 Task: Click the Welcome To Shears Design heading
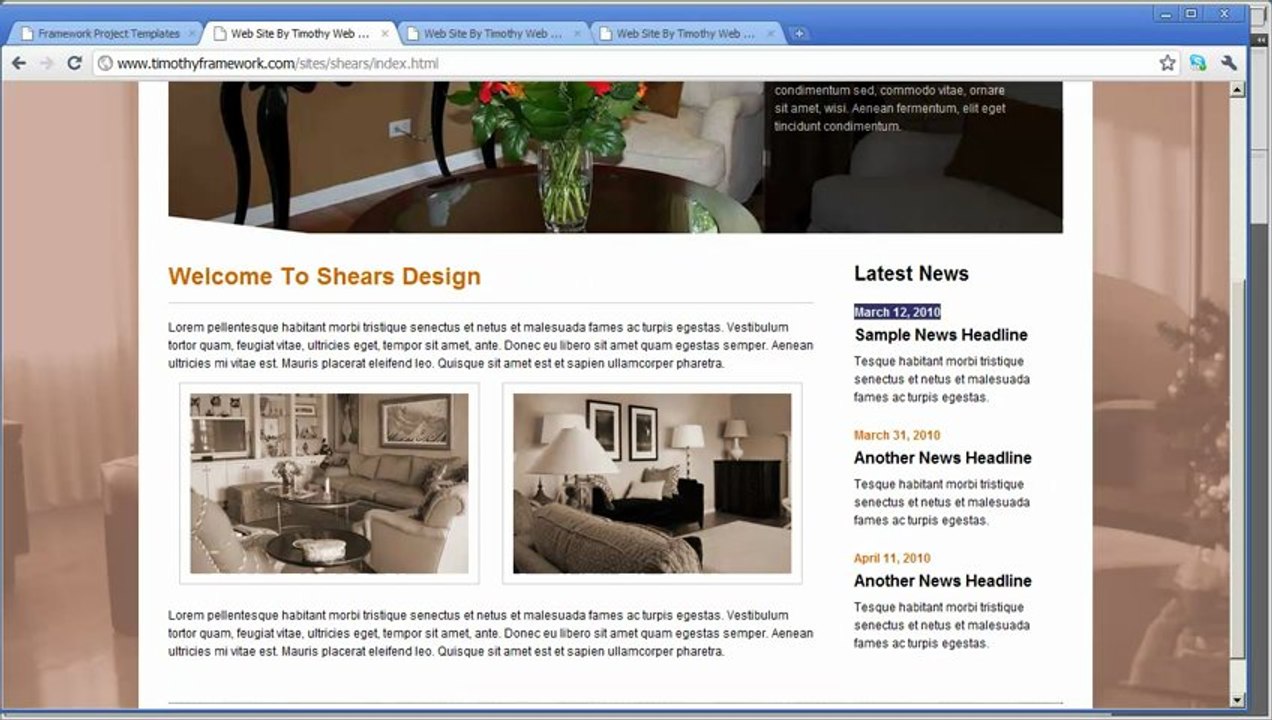(x=324, y=277)
